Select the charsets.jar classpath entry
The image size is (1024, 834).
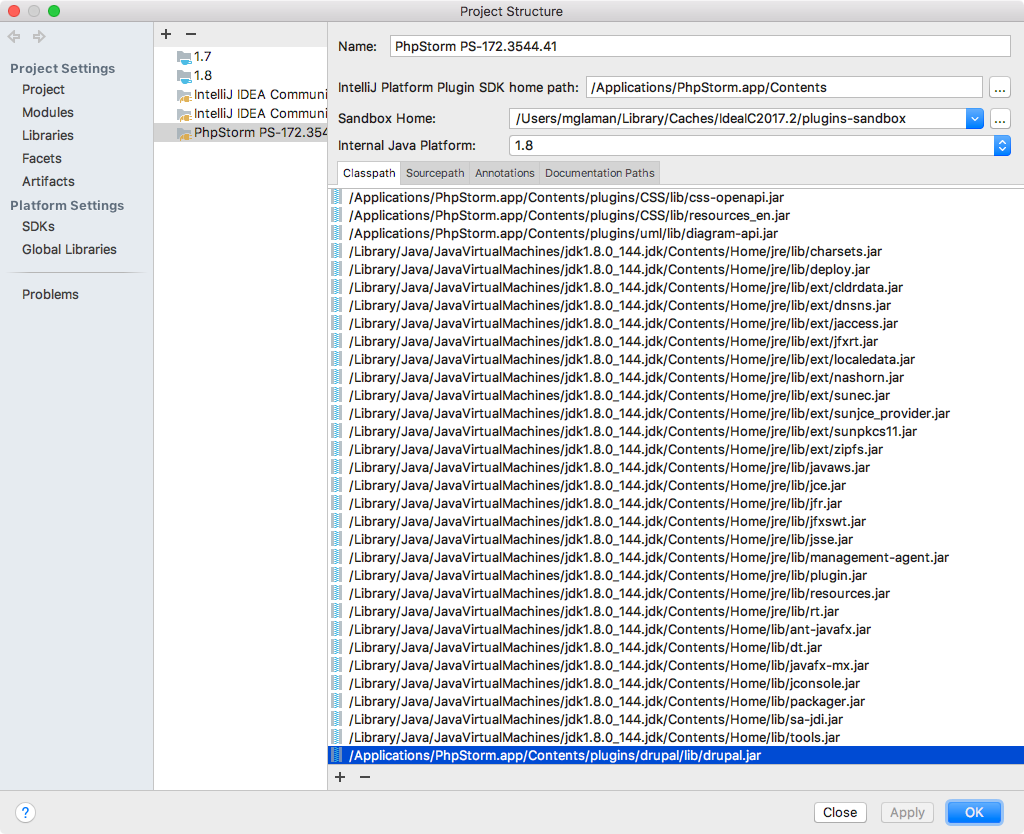pyautogui.click(x=676, y=251)
